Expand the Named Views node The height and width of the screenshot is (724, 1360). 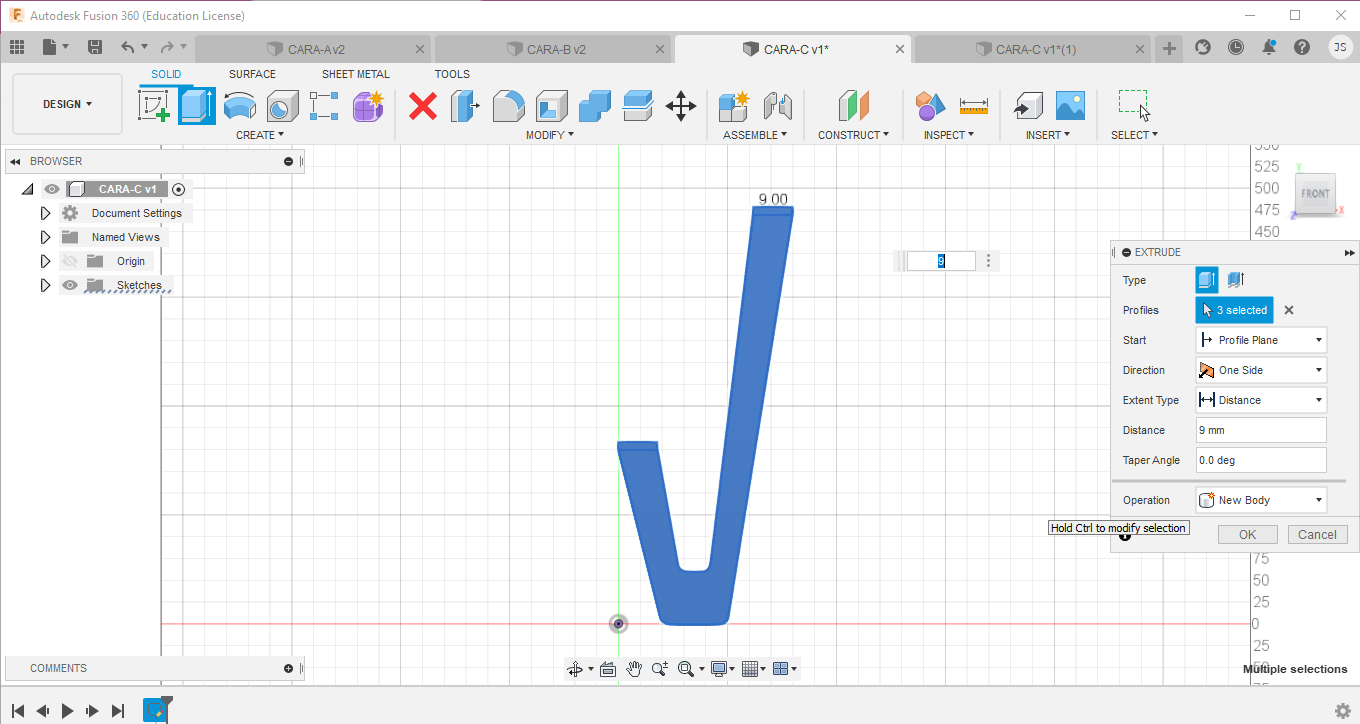(45, 237)
